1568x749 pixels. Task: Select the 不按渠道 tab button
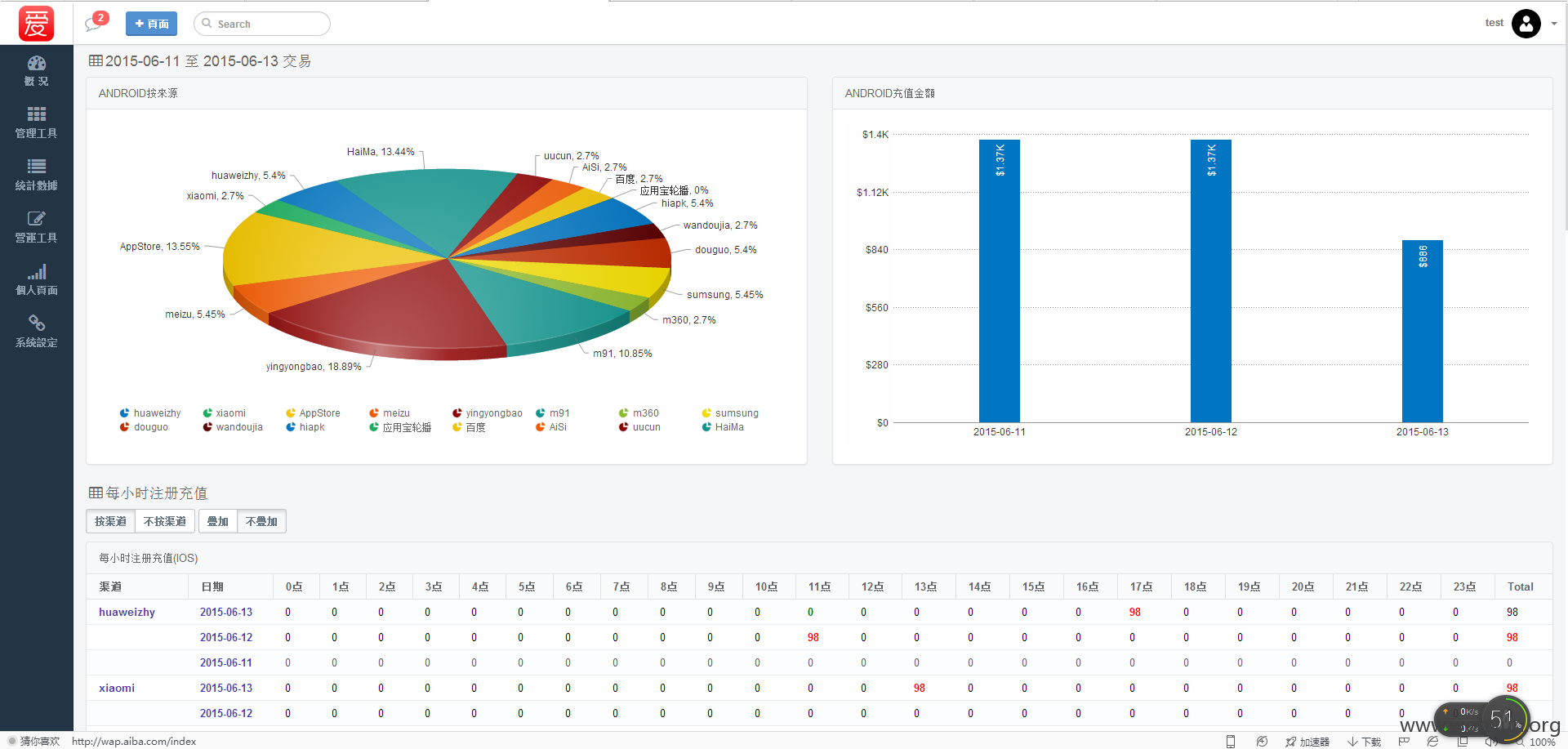click(x=164, y=521)
